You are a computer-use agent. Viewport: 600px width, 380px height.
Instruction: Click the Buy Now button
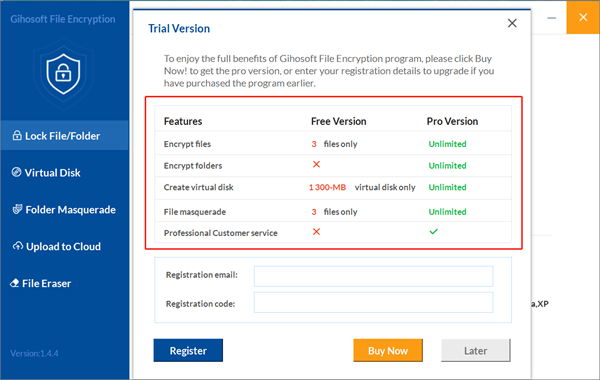(x=388, y=350)
